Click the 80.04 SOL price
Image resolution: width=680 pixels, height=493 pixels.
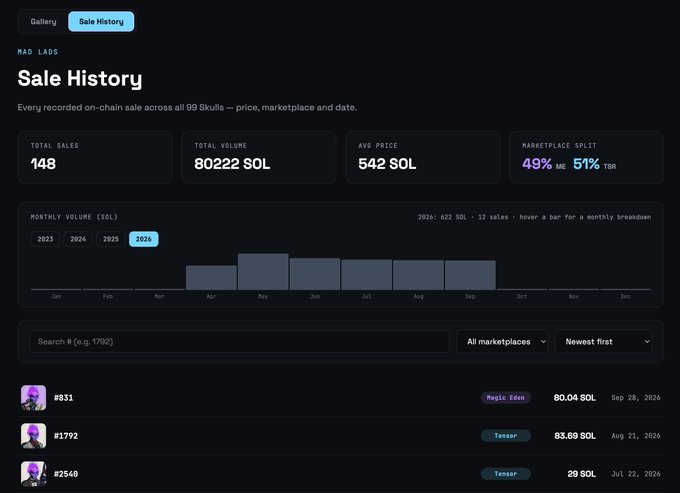[575, 398]
